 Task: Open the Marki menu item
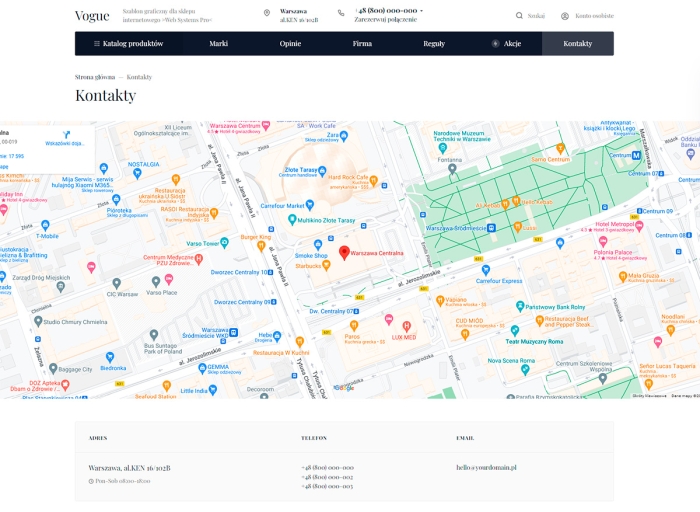(218, 44)
